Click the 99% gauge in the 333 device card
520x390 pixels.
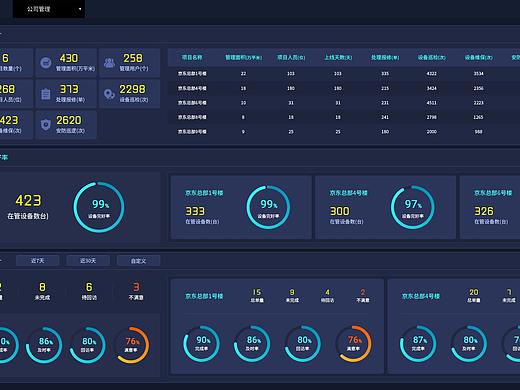268,207
